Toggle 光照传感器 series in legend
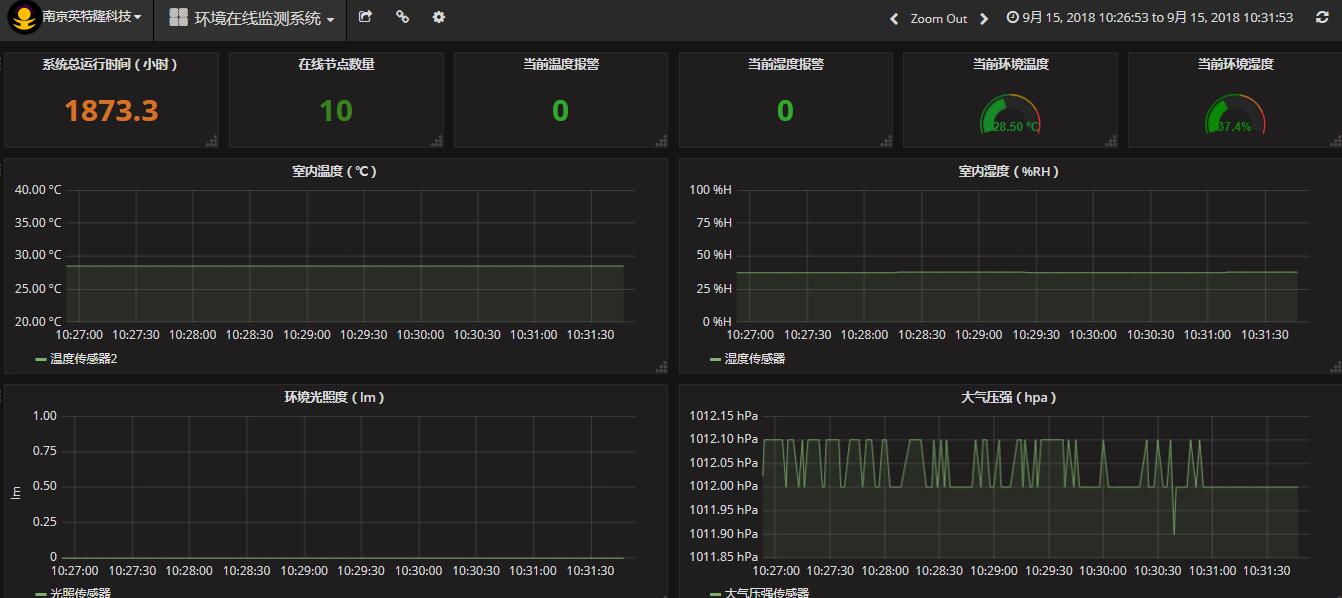1342x598 pixels. click(80, 592)
